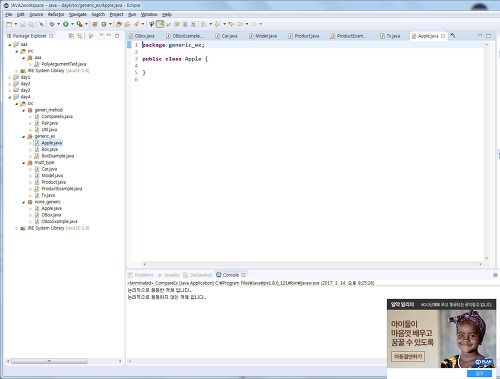Image resolution: width=500 pixels, height=379 pixels.
Task: Open the Debug dropdown arrow
Action: (58, 24)
